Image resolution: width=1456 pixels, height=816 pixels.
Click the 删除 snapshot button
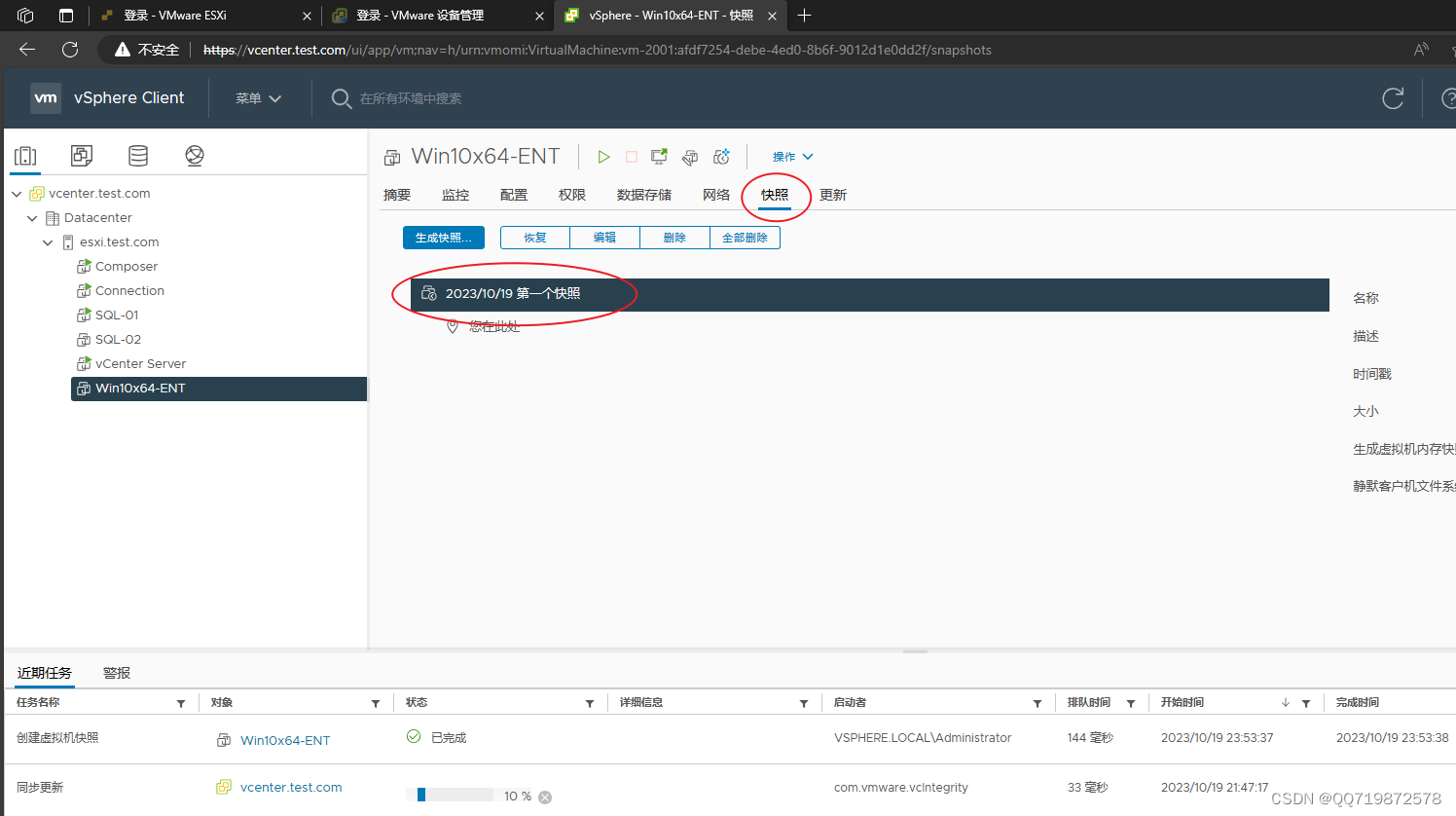pos(675,238)
